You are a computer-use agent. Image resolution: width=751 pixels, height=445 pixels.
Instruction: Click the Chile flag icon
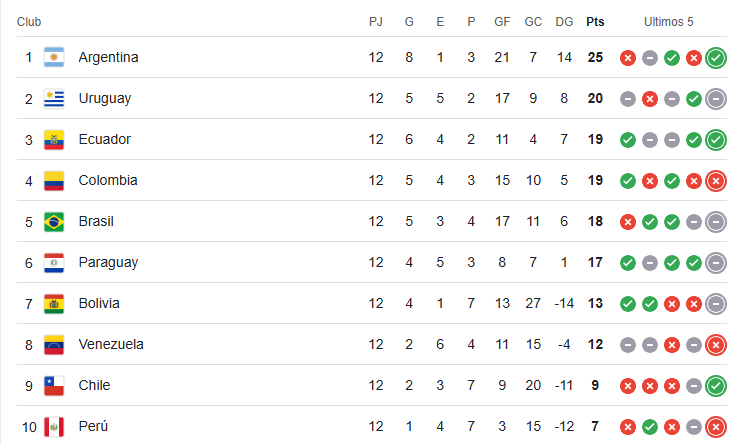[54, 386]
